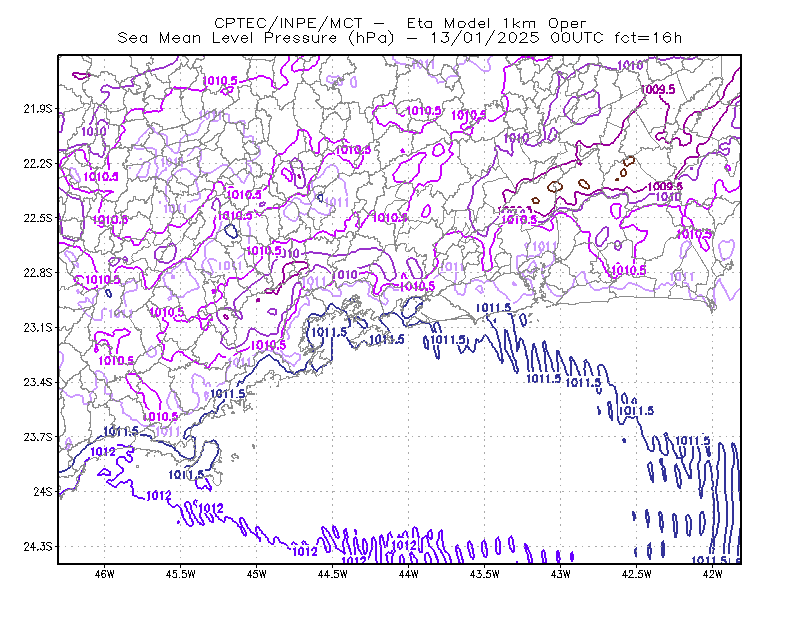800x618 pixels.
Task: Click the chart title 'CPTEC/INPE/MCT – Eta Model 1km Oper'
Action: click(x=400, y=23)
